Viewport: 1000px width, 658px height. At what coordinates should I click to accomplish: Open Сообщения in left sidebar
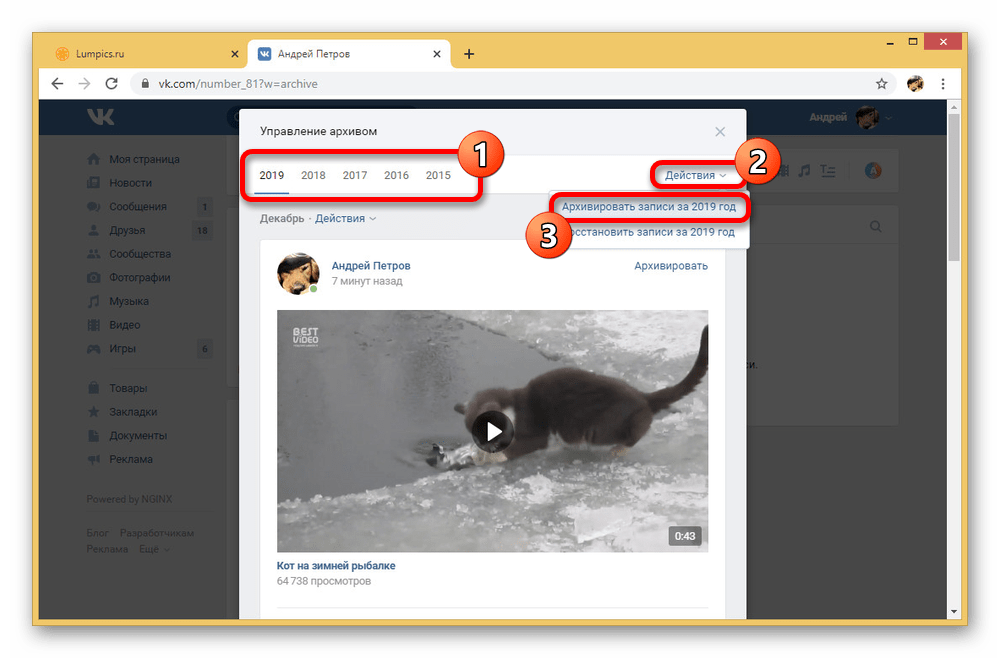[x=137, y=207]
